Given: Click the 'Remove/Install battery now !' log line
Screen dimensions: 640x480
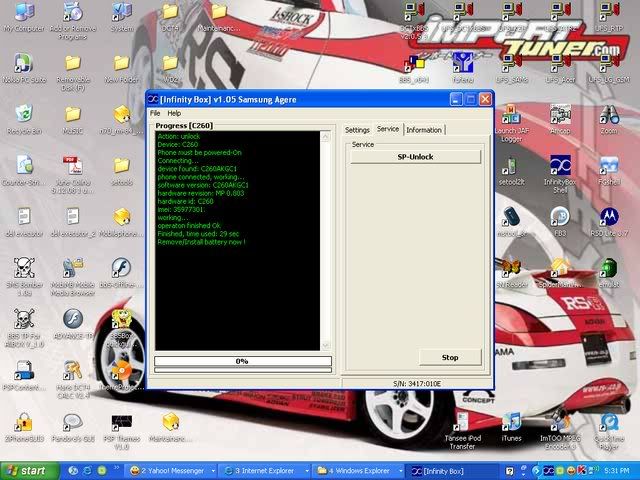Looking at the screenshot, I should tap(202, 242).
